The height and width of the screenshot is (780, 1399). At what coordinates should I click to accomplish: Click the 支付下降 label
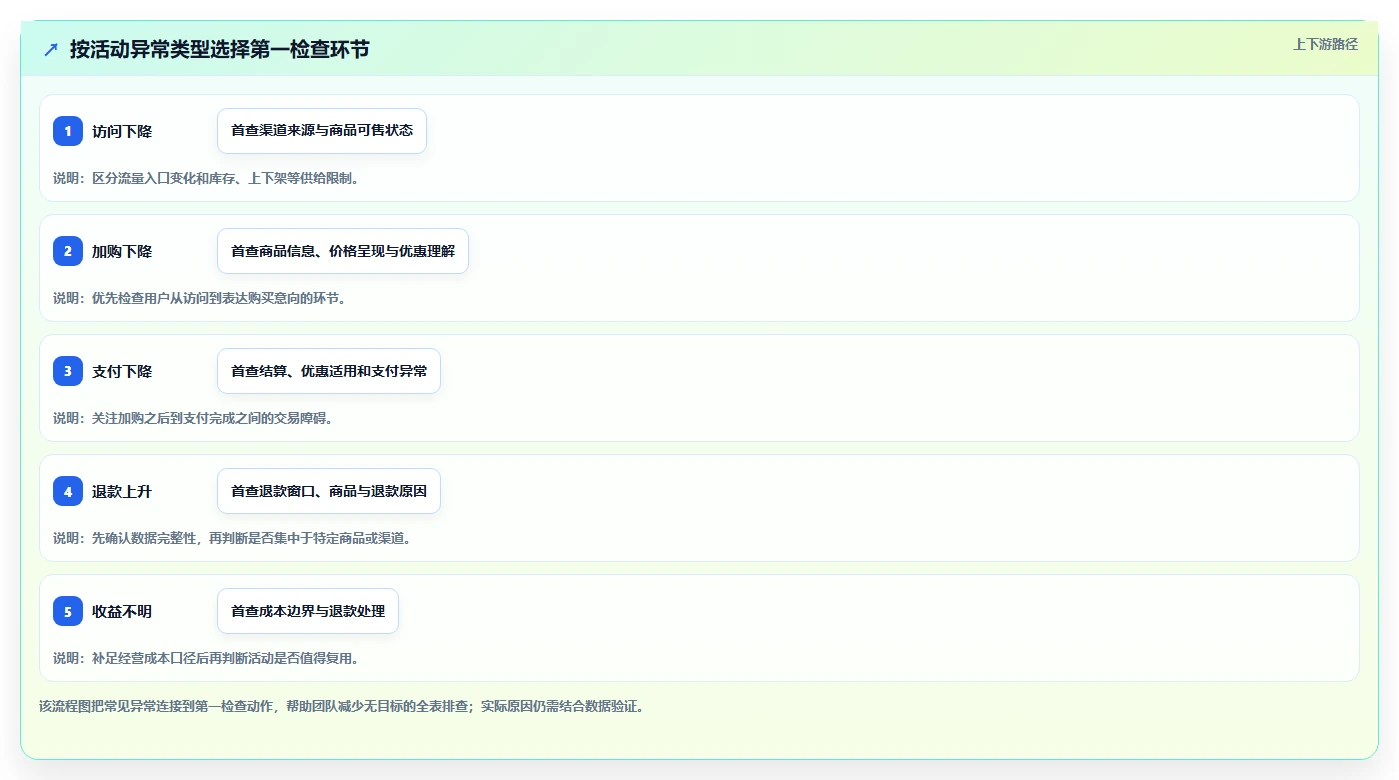[122, 371]
